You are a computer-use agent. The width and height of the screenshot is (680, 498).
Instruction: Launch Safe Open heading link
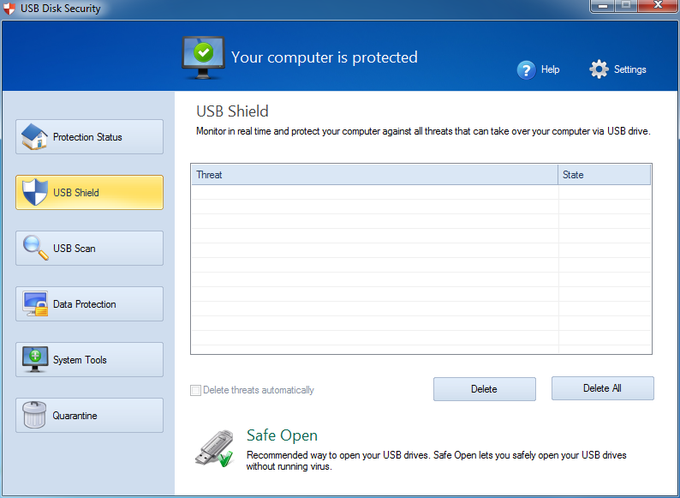282,435
